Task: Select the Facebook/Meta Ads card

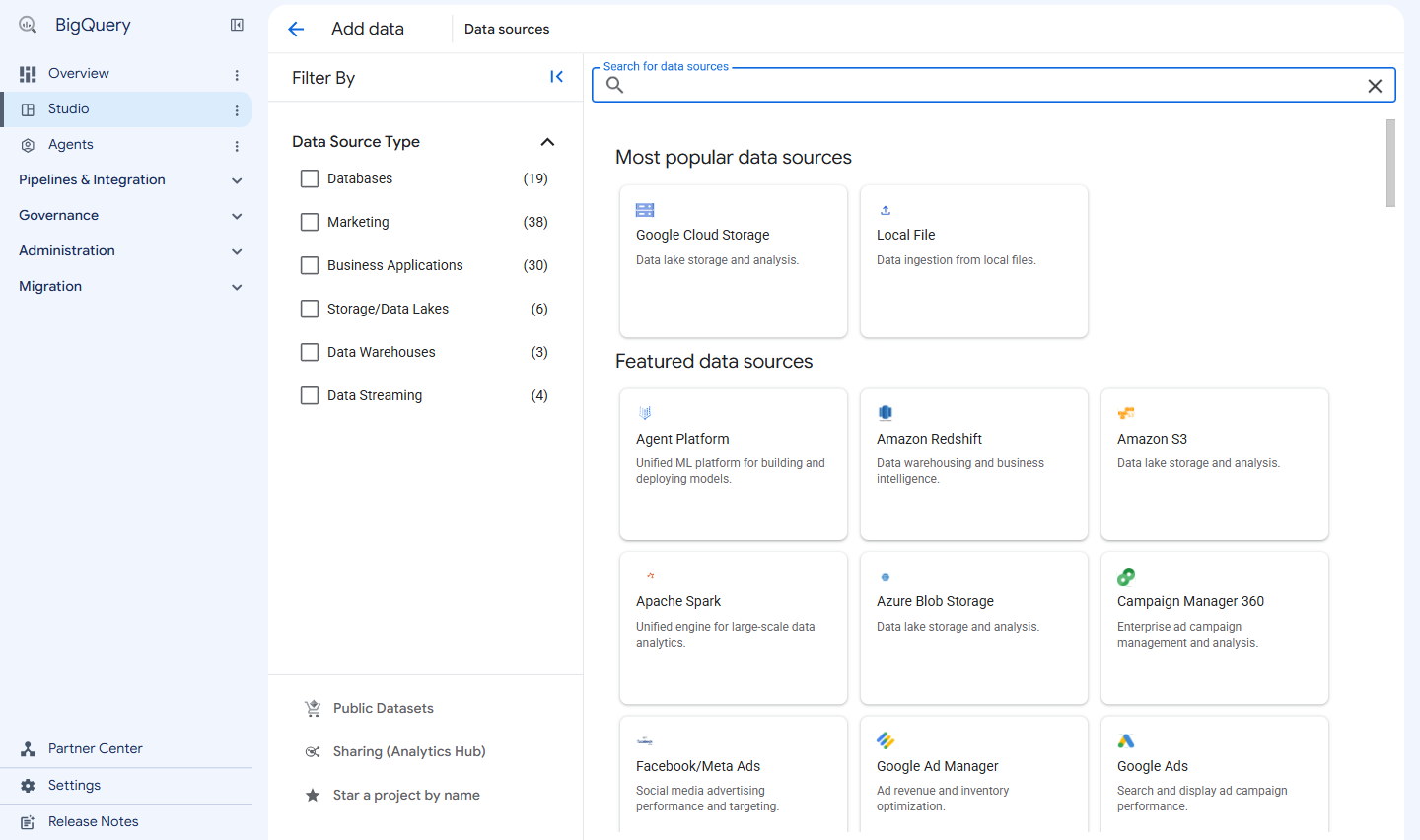Action: click(x=734, y=775)
